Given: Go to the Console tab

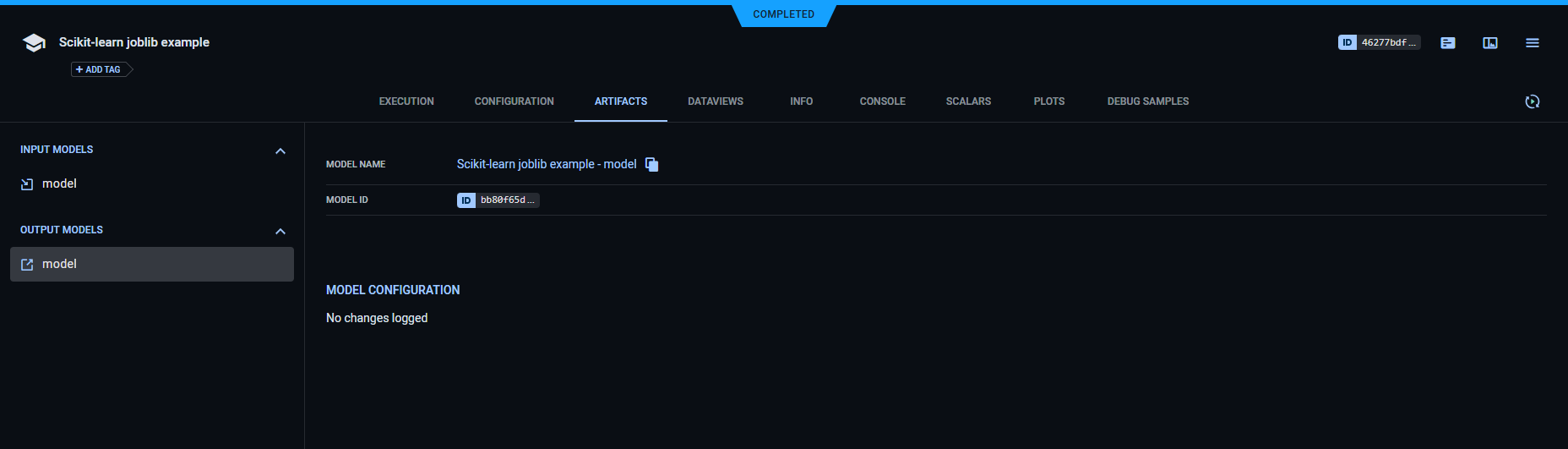Looking at the screenshot, I should [882, 101].
